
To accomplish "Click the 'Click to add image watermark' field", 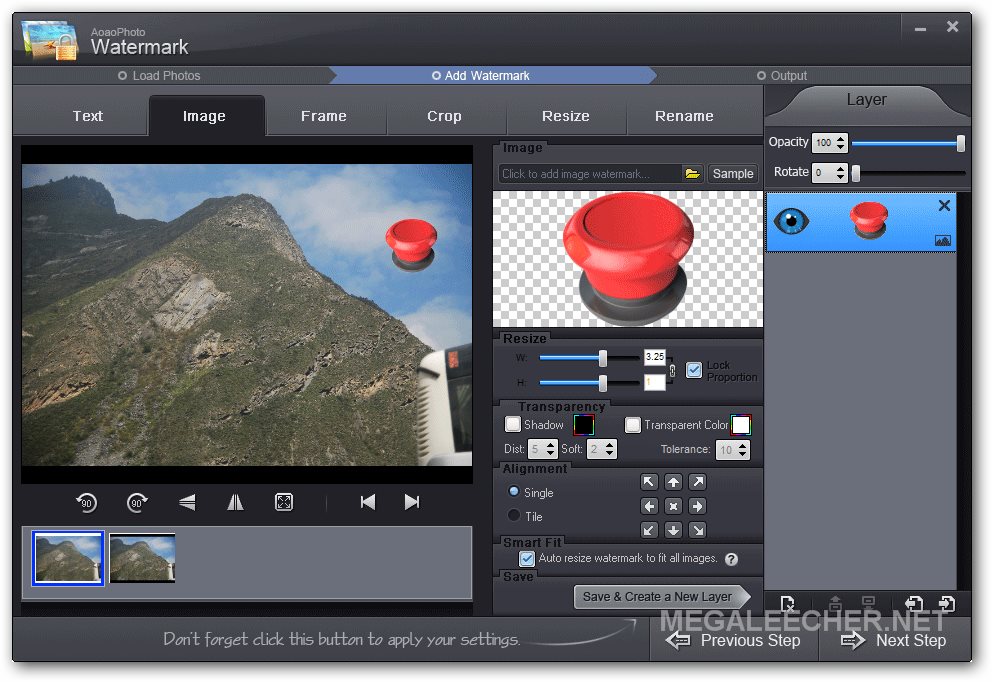I will pyautogui.click(x=590, y=173).
